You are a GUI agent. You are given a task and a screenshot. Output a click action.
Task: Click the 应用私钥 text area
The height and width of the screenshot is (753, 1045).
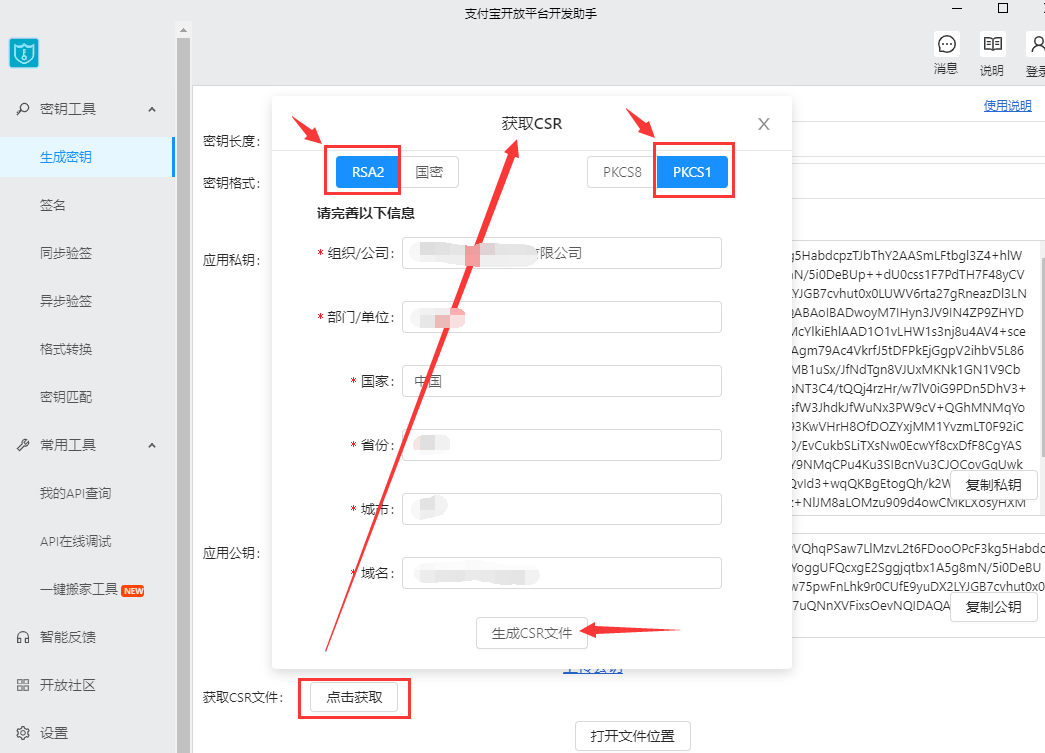(x=917, y=378)
